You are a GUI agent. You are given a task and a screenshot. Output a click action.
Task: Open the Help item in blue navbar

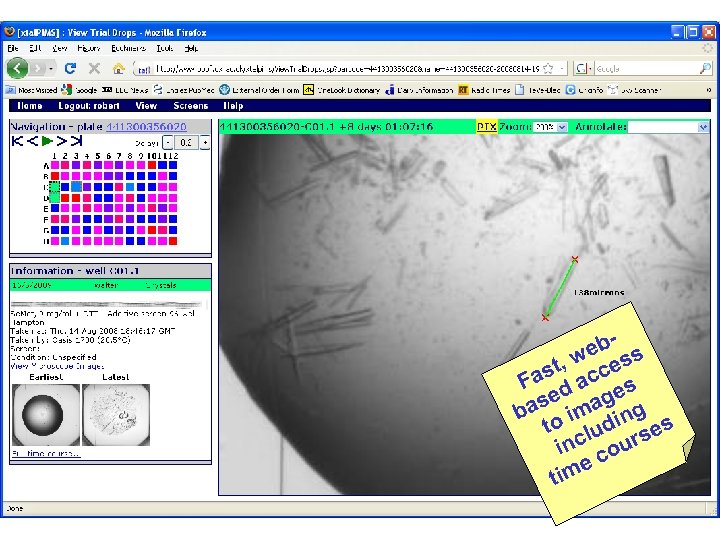233,106
